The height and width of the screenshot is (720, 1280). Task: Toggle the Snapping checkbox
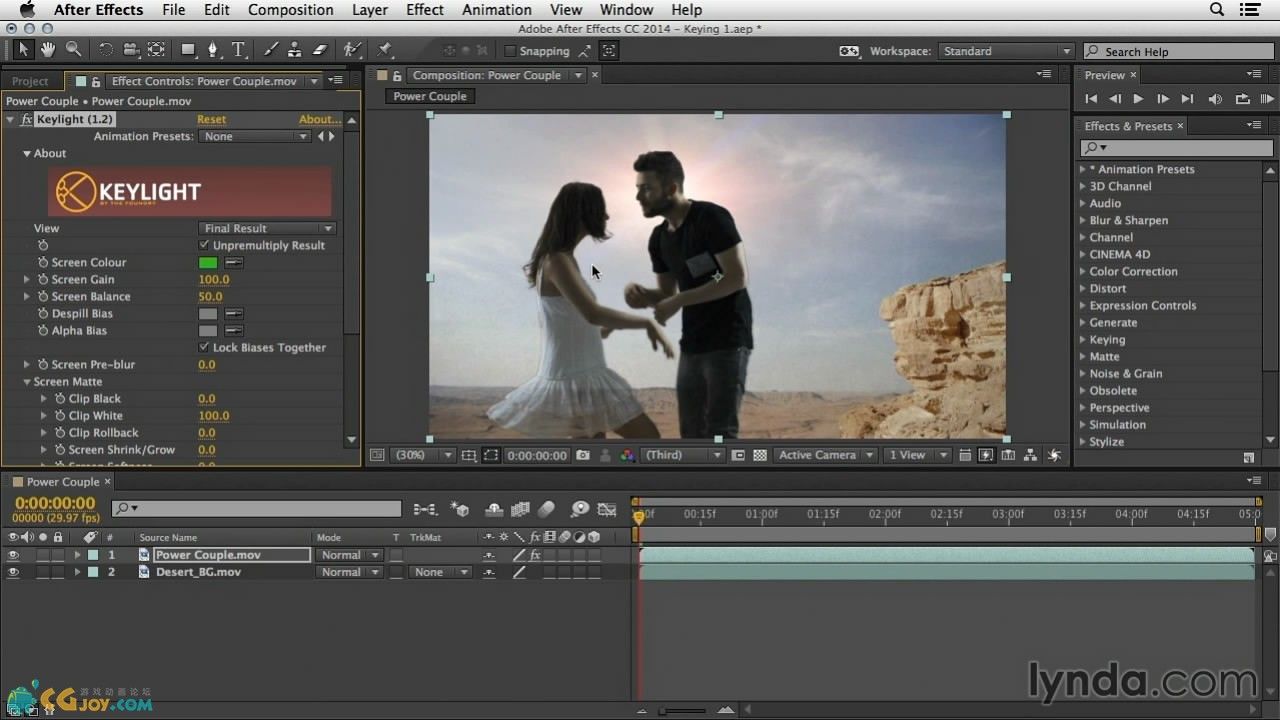(510, 51)
